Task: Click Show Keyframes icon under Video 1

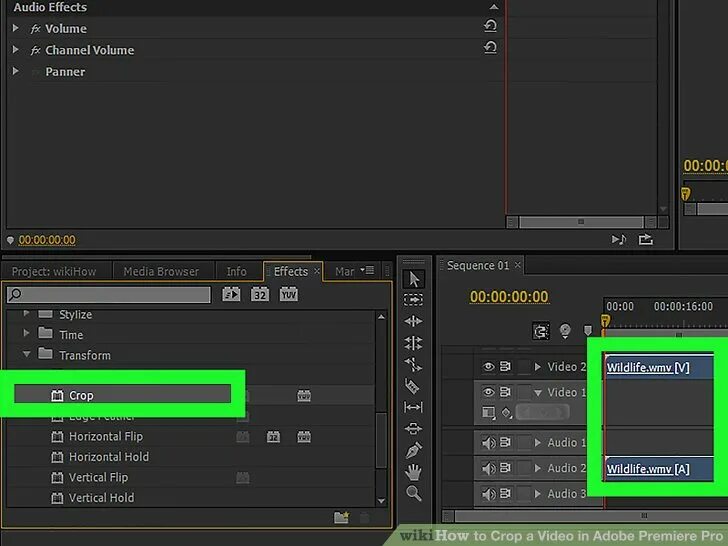Action: pos(507,412)
